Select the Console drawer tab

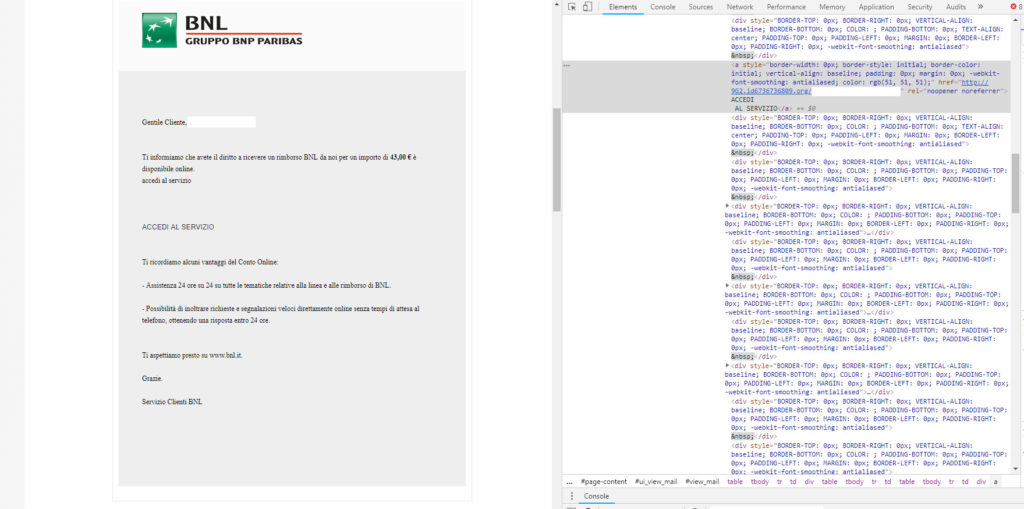tap(597, 496)
